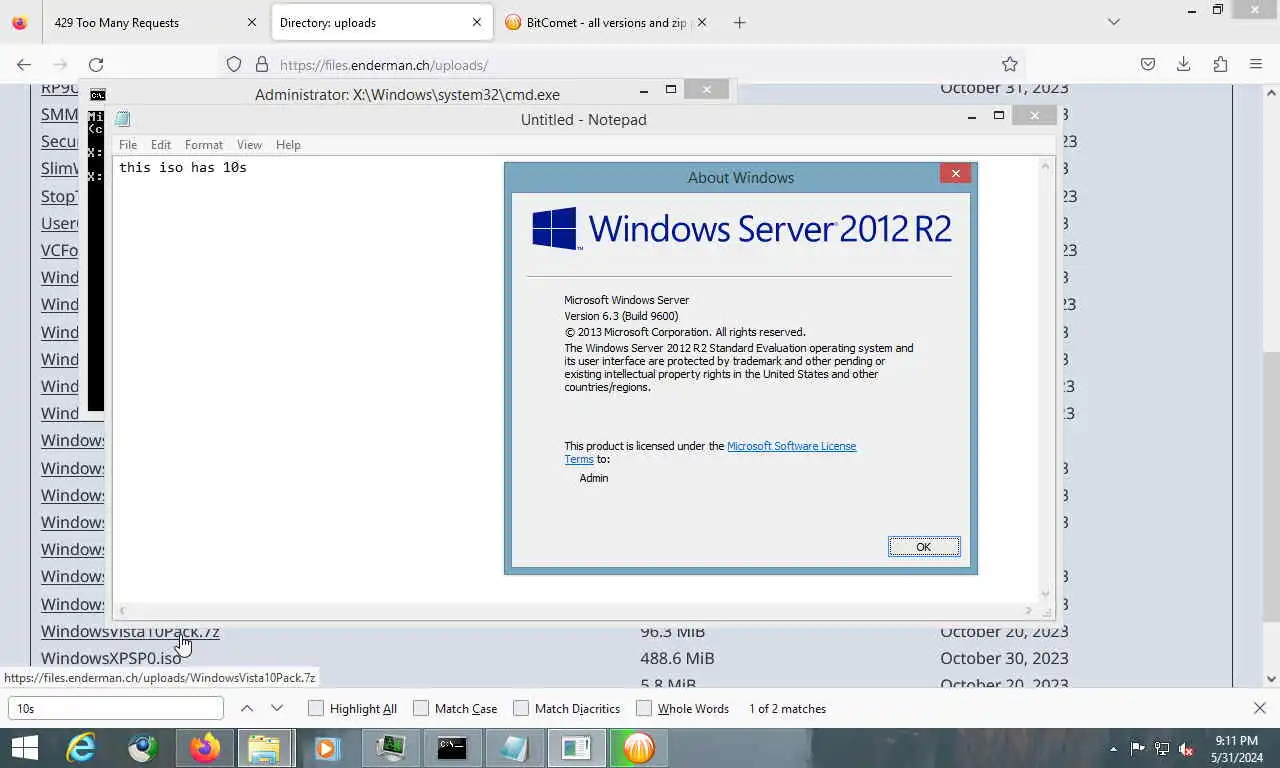Image resolution: width=1280 pixels, height=768 pixels.
Task: Open the About Windows taskbar item
Action: coord(577,748)
